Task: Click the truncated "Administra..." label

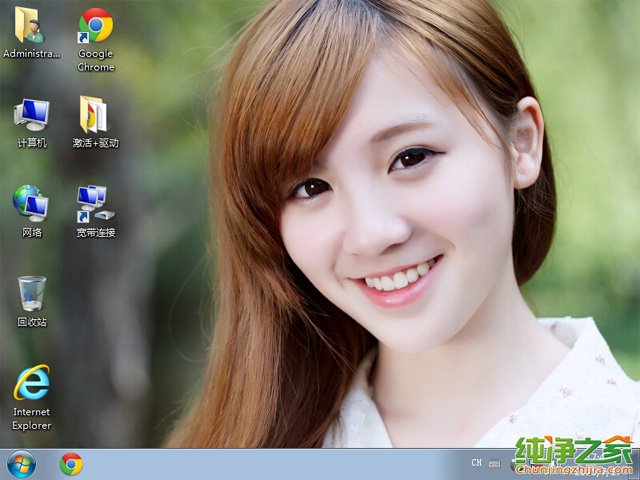Action: coord(32,53)
